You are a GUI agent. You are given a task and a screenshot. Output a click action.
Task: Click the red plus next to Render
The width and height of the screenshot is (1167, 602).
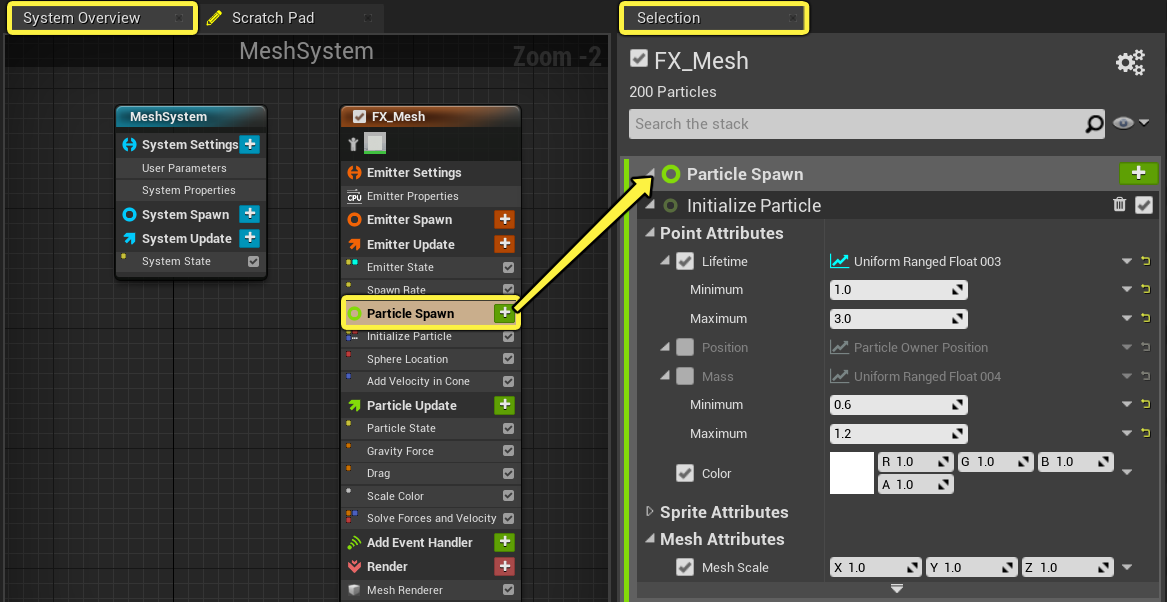click(505, 566)
